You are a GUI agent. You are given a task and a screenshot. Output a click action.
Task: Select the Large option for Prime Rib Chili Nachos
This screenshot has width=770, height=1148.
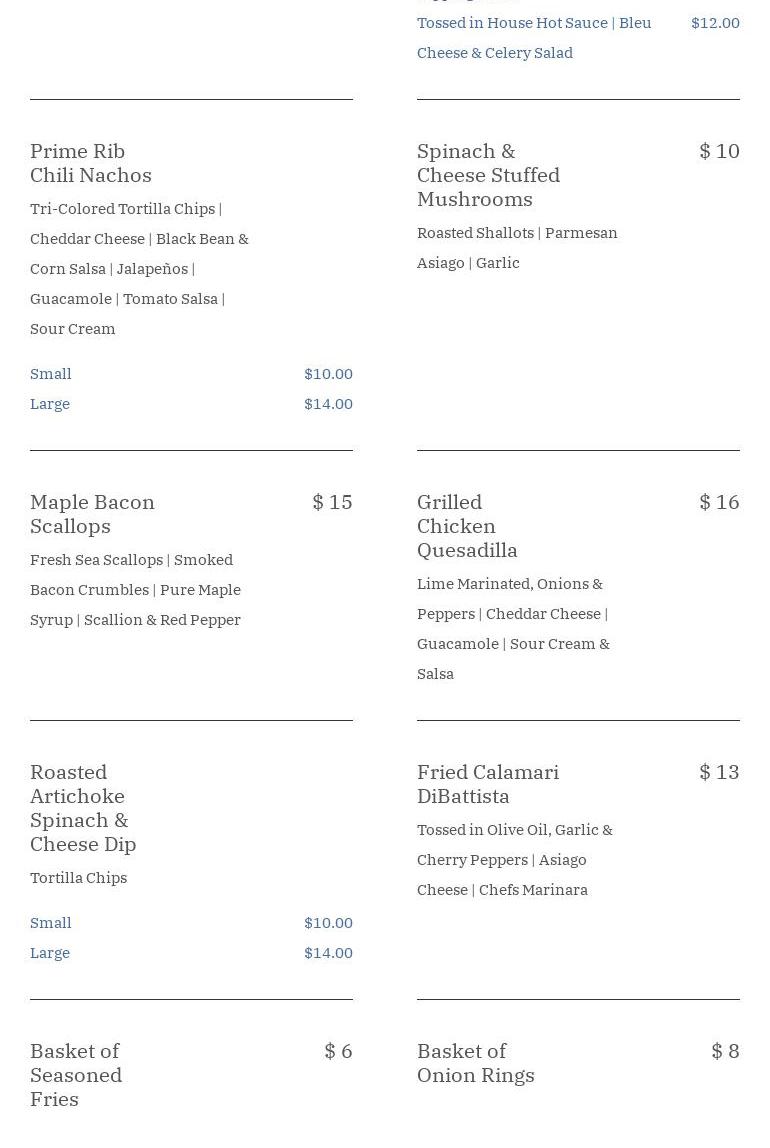[50, 404]
